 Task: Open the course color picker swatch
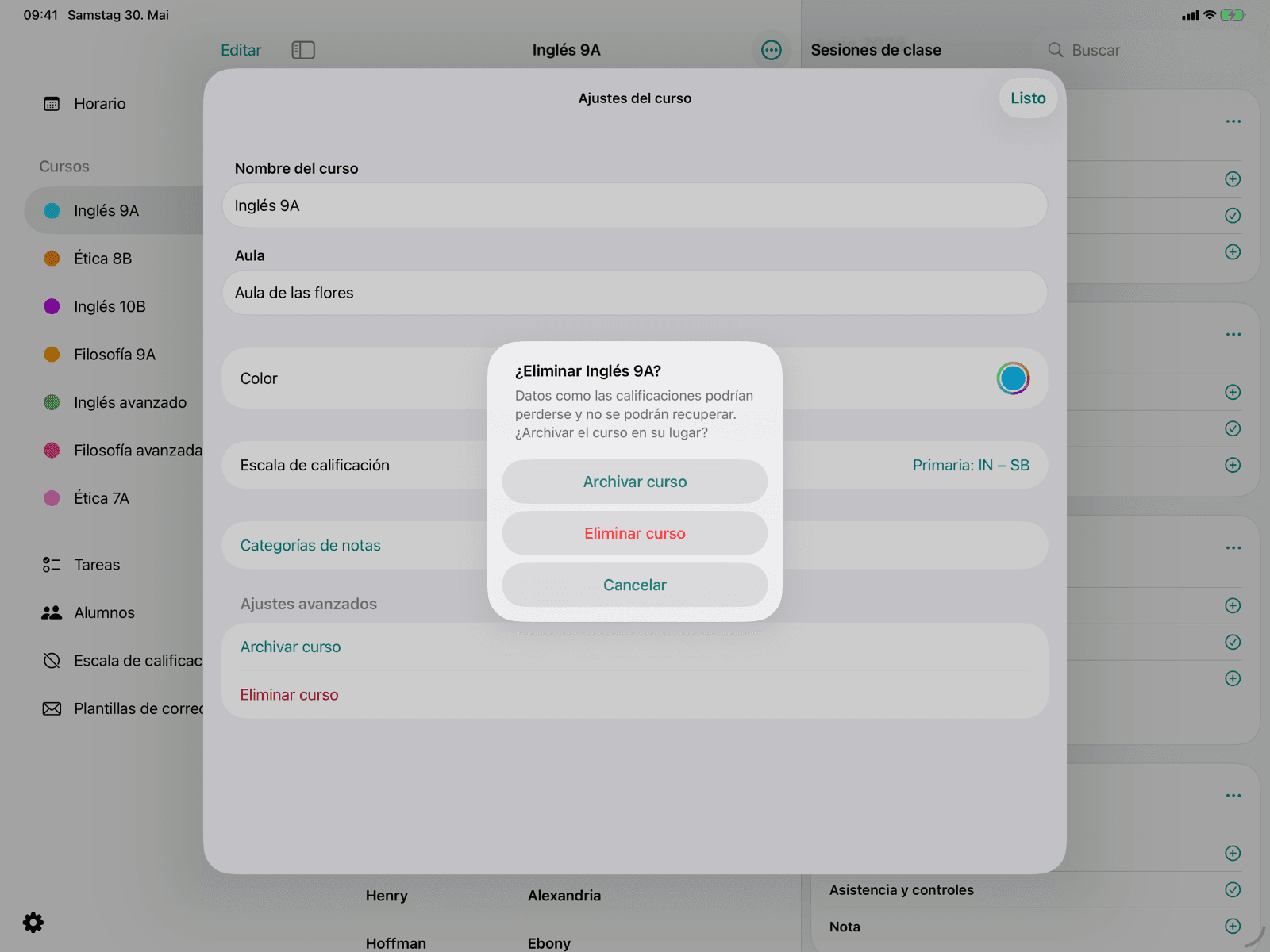click(x=1013, y=378)
